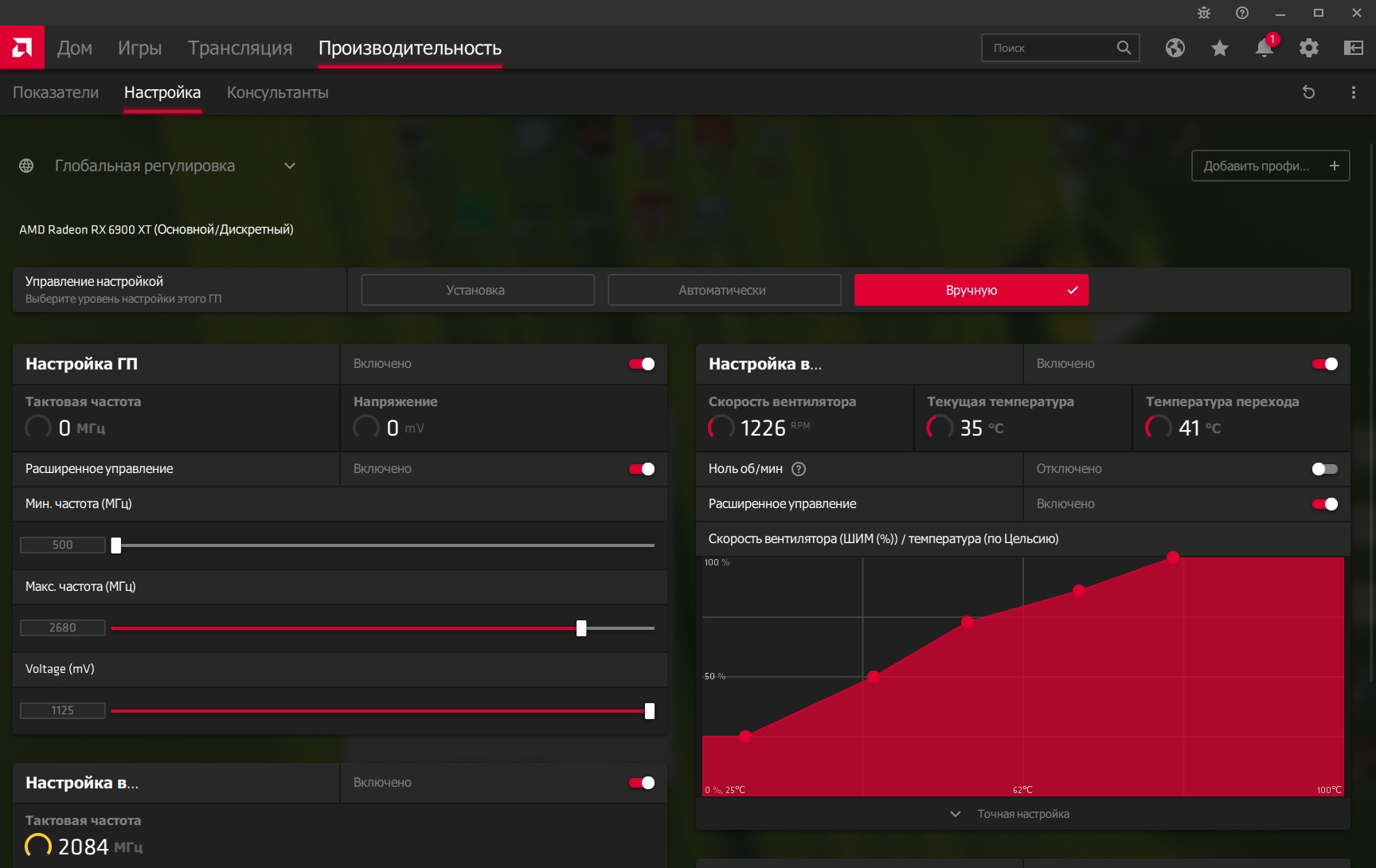Click Мин. частота slider handle
The height and width of the screenshot is (868, 1376).
116,545
